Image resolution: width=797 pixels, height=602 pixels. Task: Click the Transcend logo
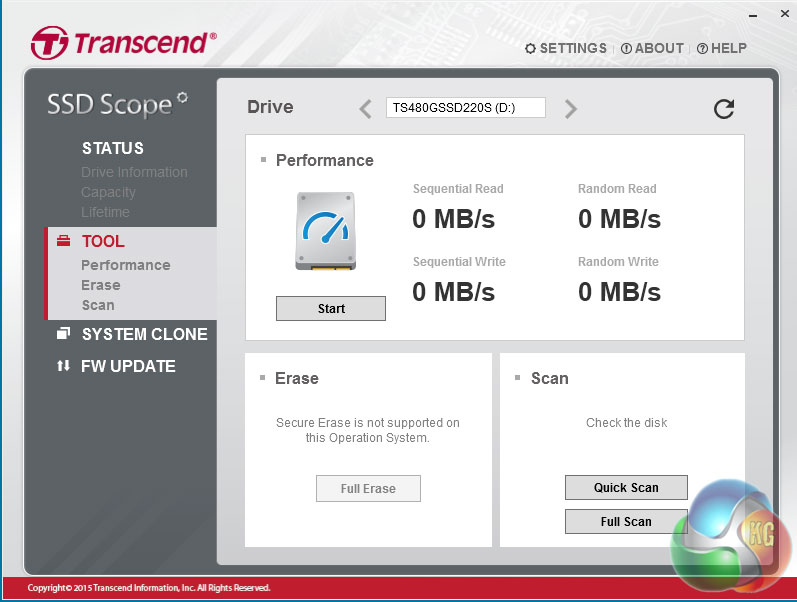coord(124,43)
